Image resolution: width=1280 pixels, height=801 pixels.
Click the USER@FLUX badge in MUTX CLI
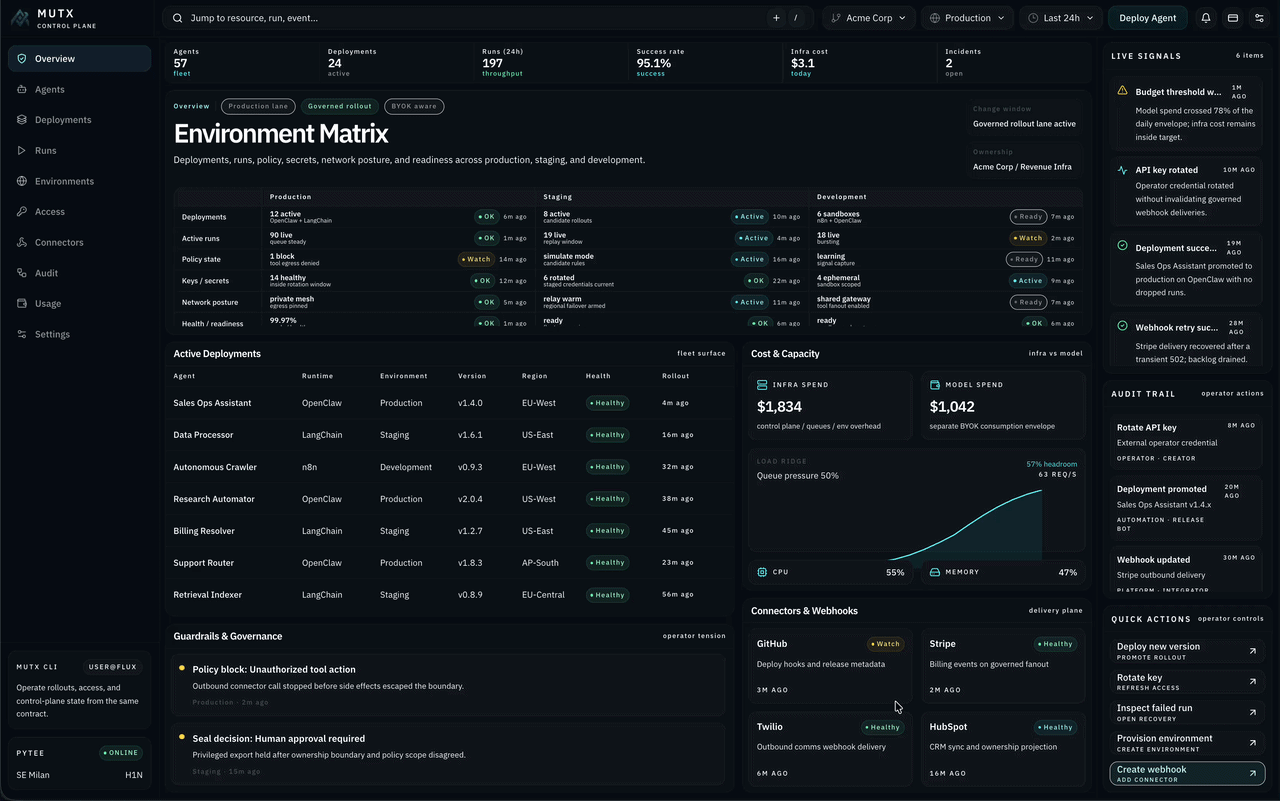click(114, 667)
